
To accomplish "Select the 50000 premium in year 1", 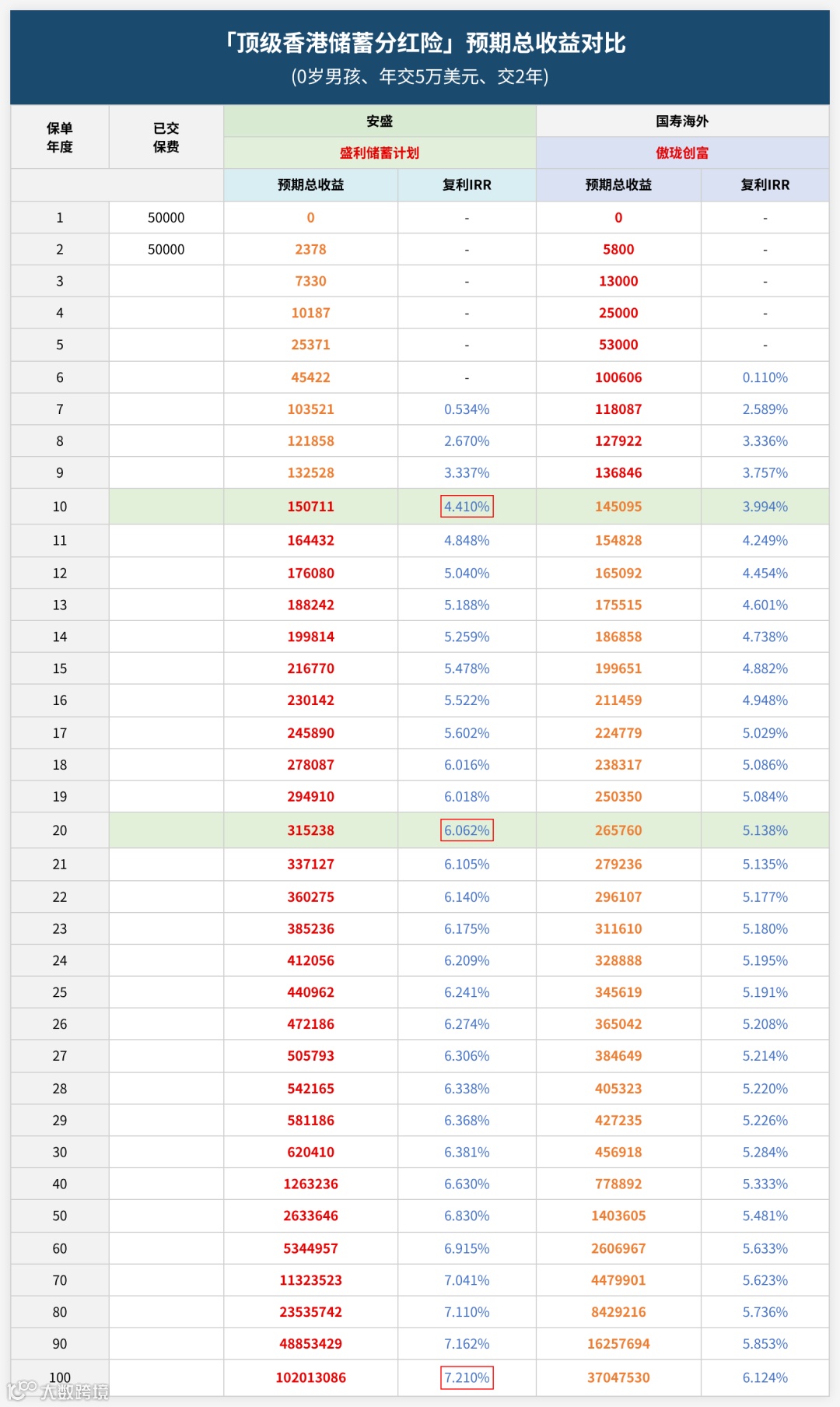I will (166, 218).
